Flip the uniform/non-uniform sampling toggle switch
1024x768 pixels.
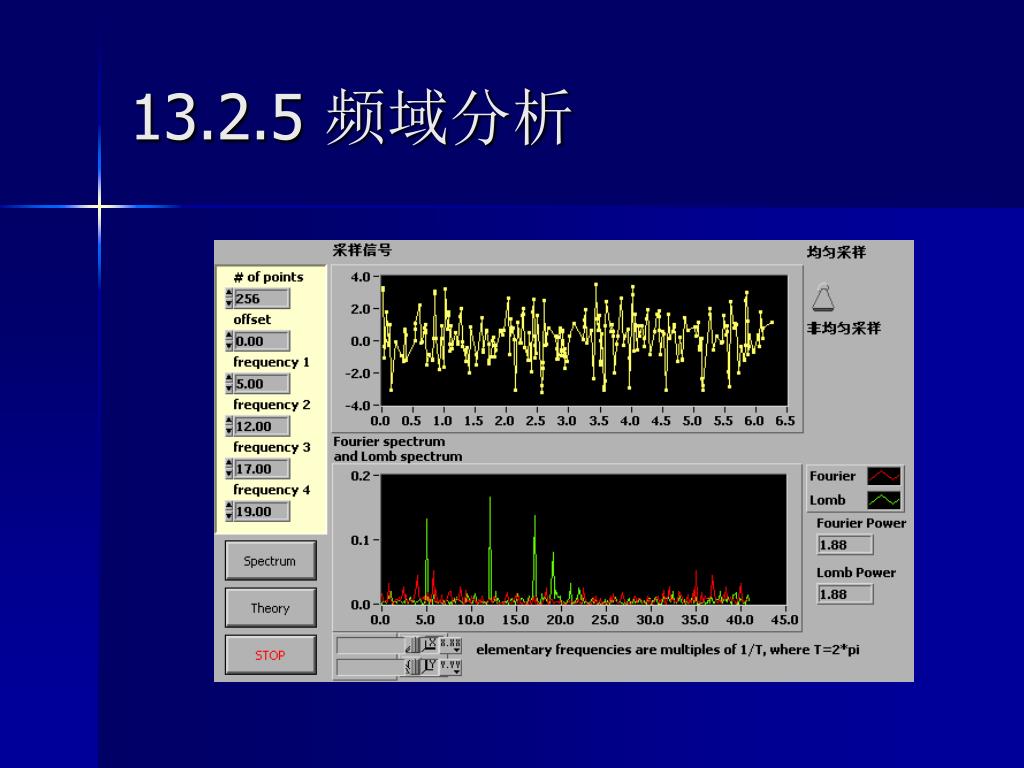click(x=824, y=297)
